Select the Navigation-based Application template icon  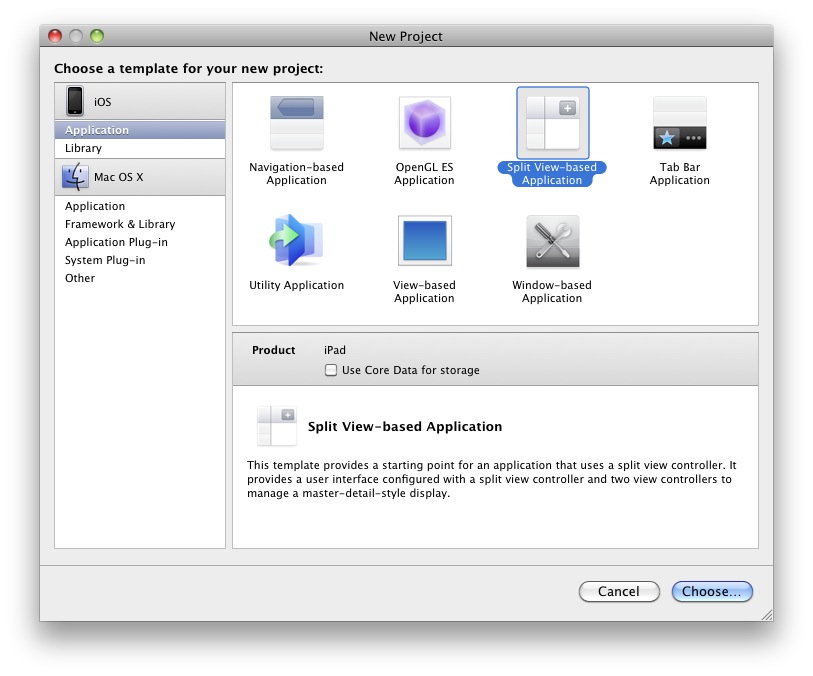297,123
